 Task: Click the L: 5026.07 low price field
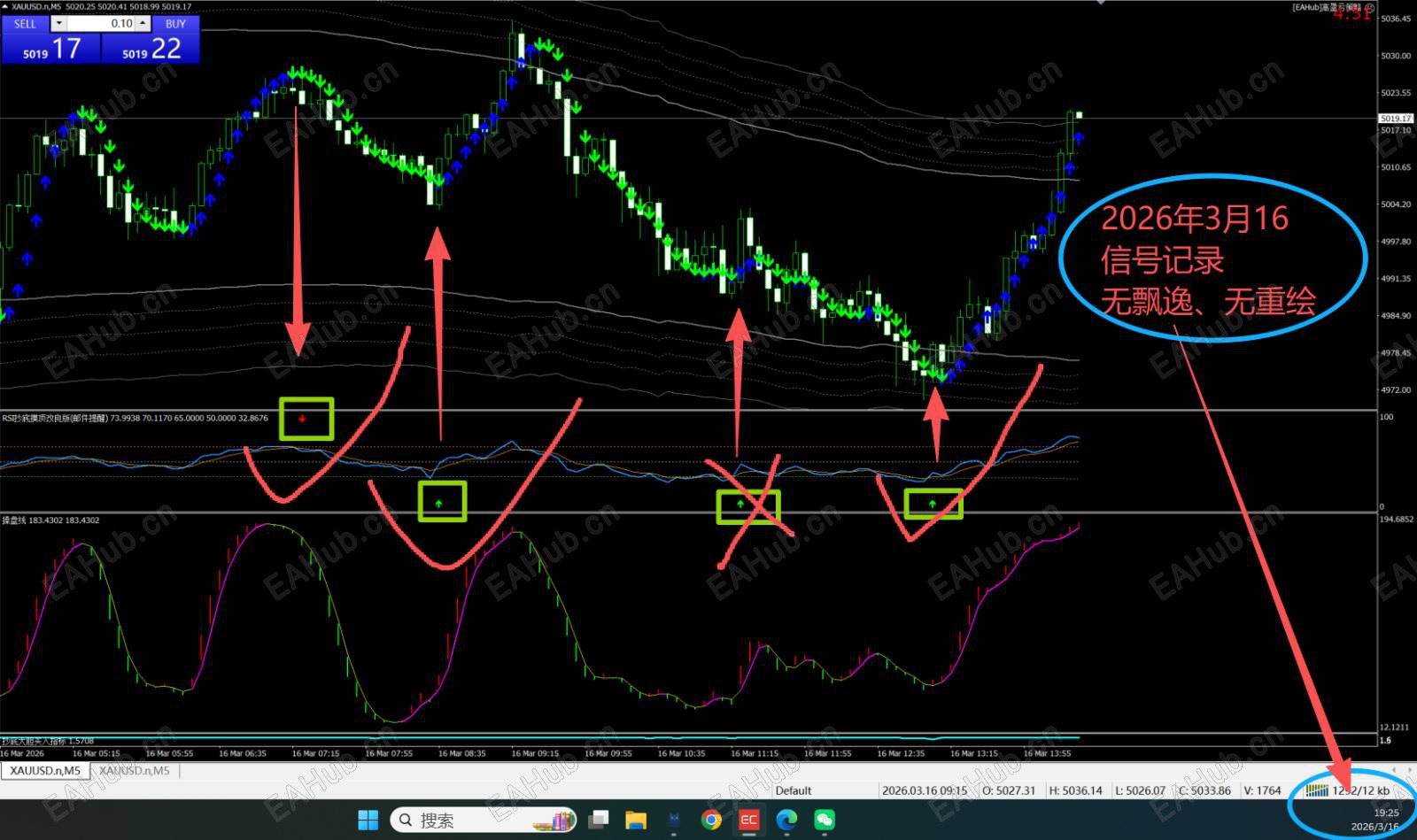point(1140,790)
